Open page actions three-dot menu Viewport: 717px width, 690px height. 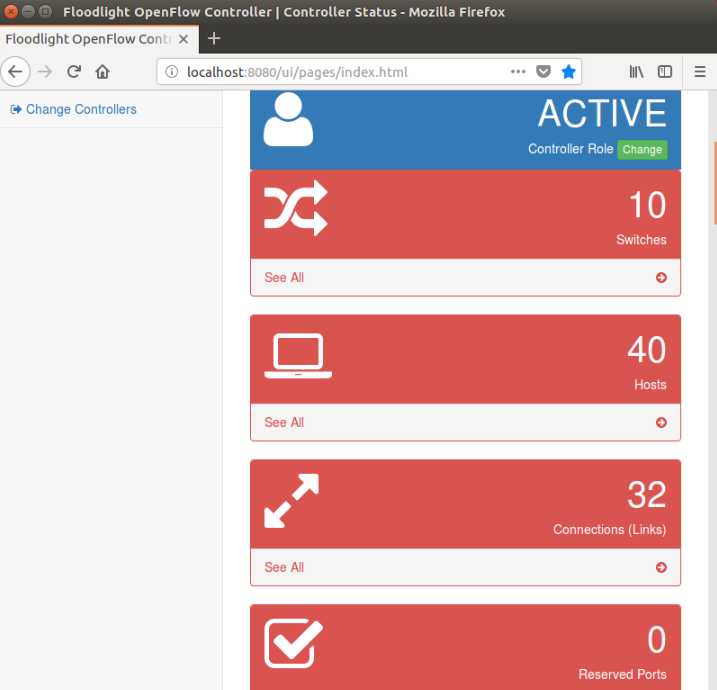point(518,72)
